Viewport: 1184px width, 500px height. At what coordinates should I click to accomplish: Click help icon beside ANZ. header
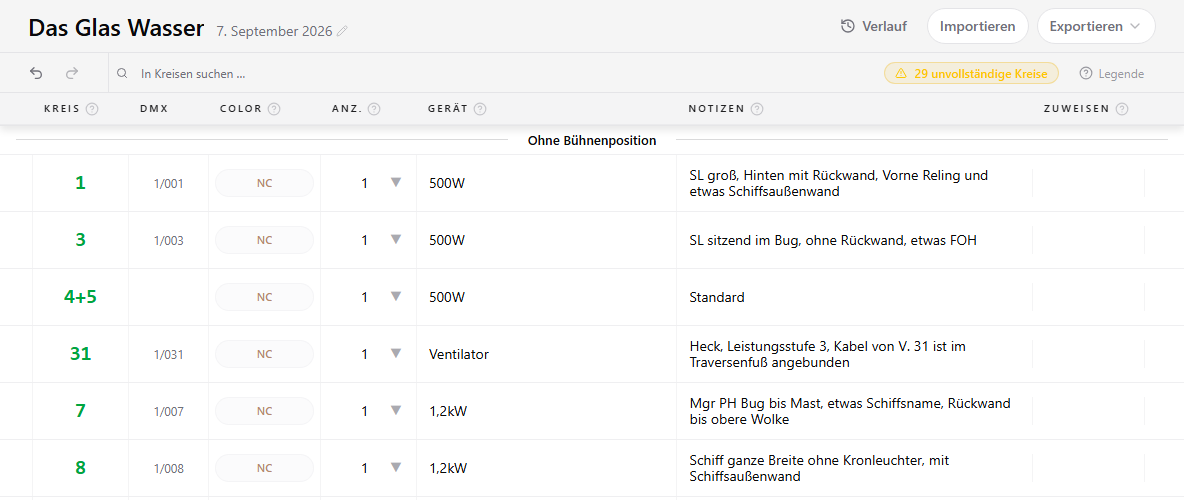pyautogui.click(x=374, y=109)
